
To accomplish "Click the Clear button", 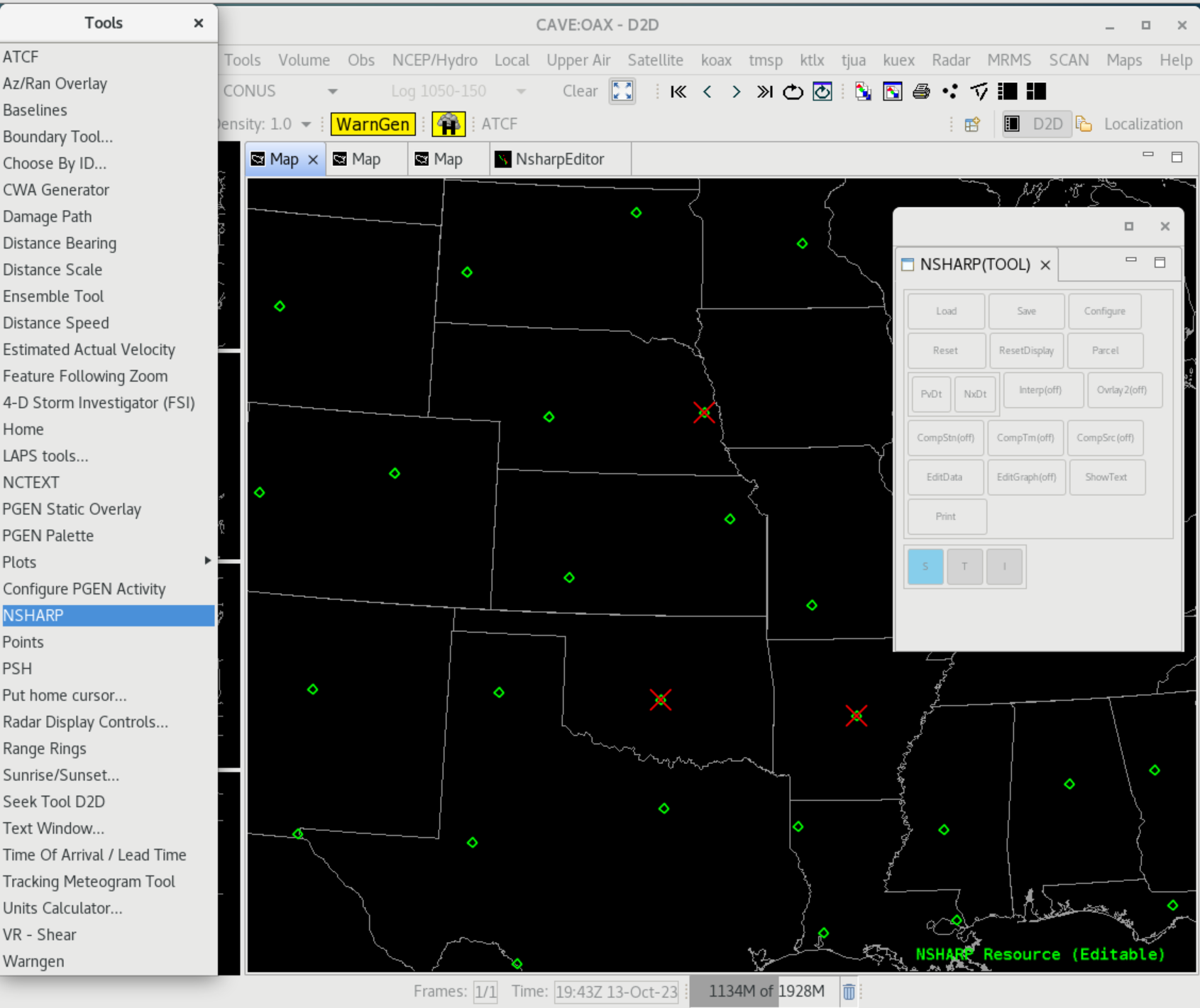I will (x=580, y=92).
